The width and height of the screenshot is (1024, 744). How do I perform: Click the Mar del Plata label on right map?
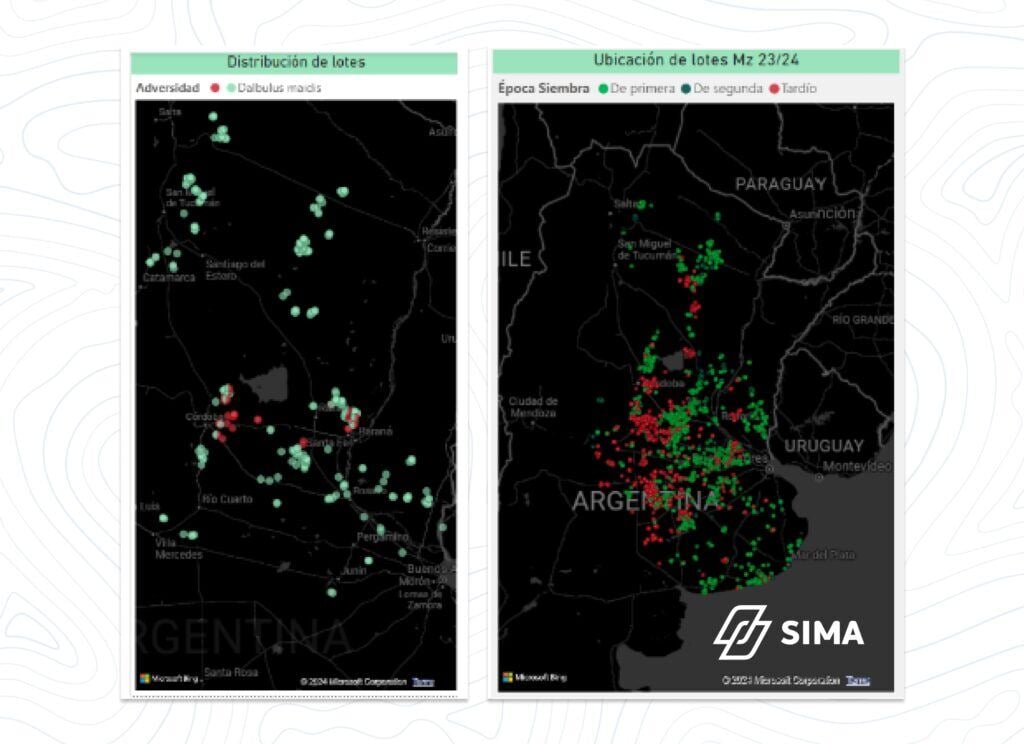[824, 555]
